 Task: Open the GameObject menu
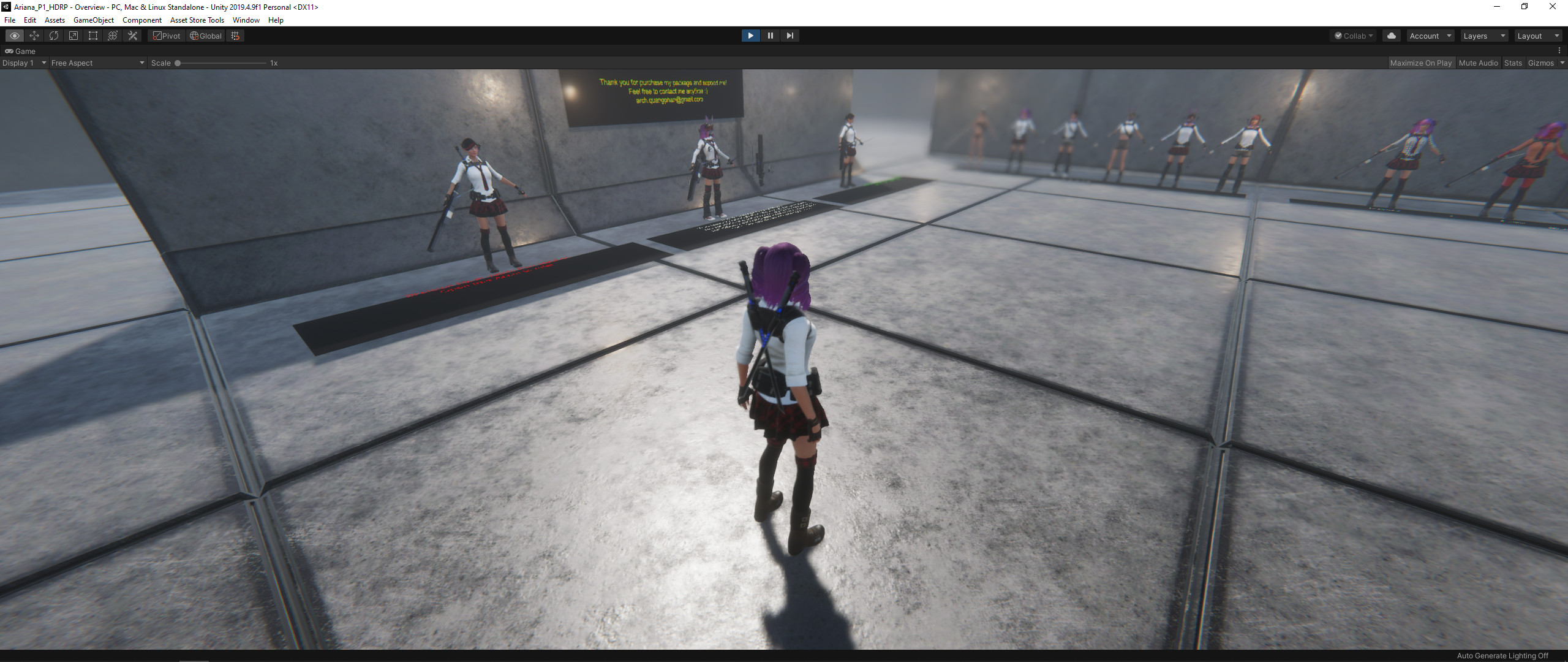coord(94,20)
